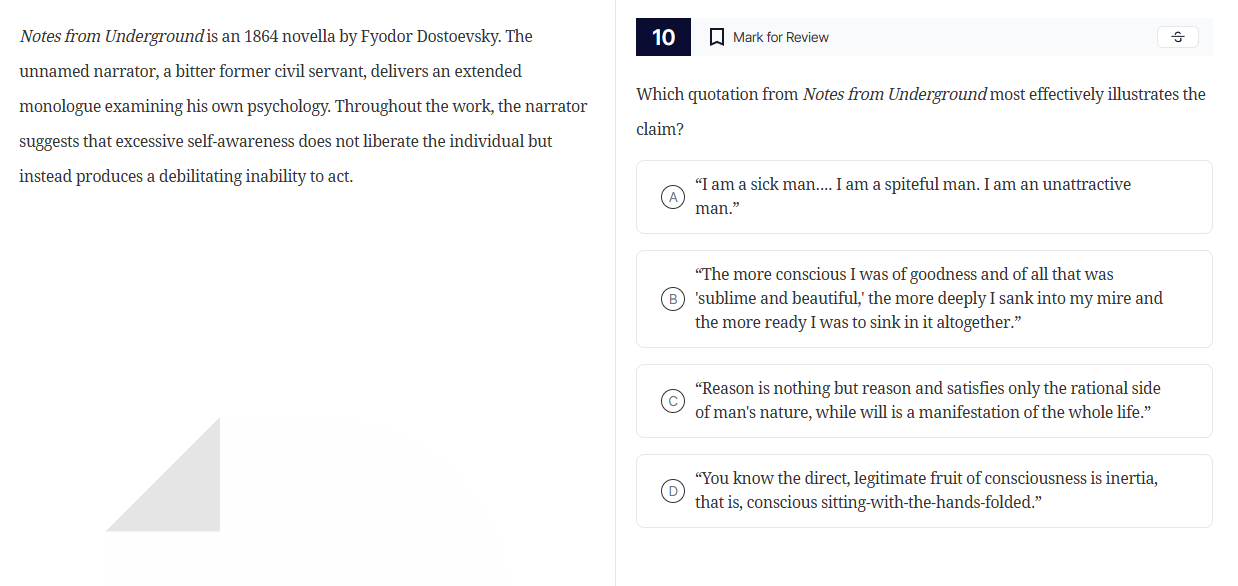Viewport: 1238px width, 586px height.
Task: Enable the answer strikethrough eliminator tool
Action: coord(1177,37)
